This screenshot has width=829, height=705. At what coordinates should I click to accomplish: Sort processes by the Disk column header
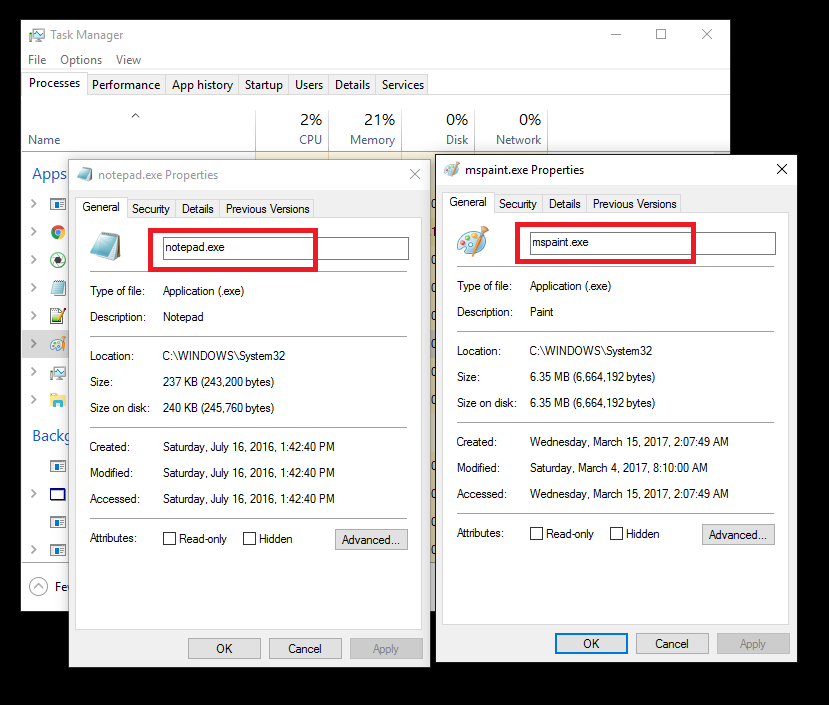pos(438,130)
